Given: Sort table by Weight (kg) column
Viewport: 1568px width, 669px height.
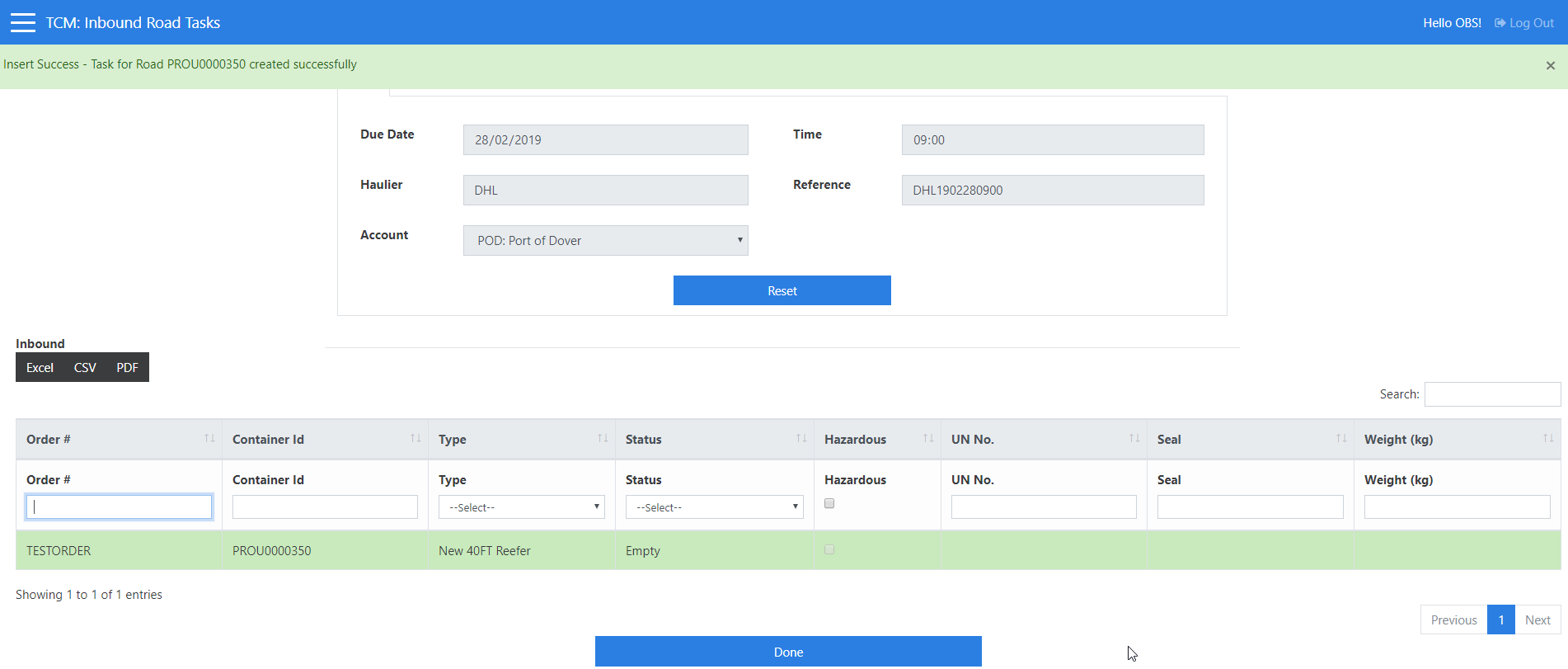Looking at the screenshot, I should pos(1457,440).
